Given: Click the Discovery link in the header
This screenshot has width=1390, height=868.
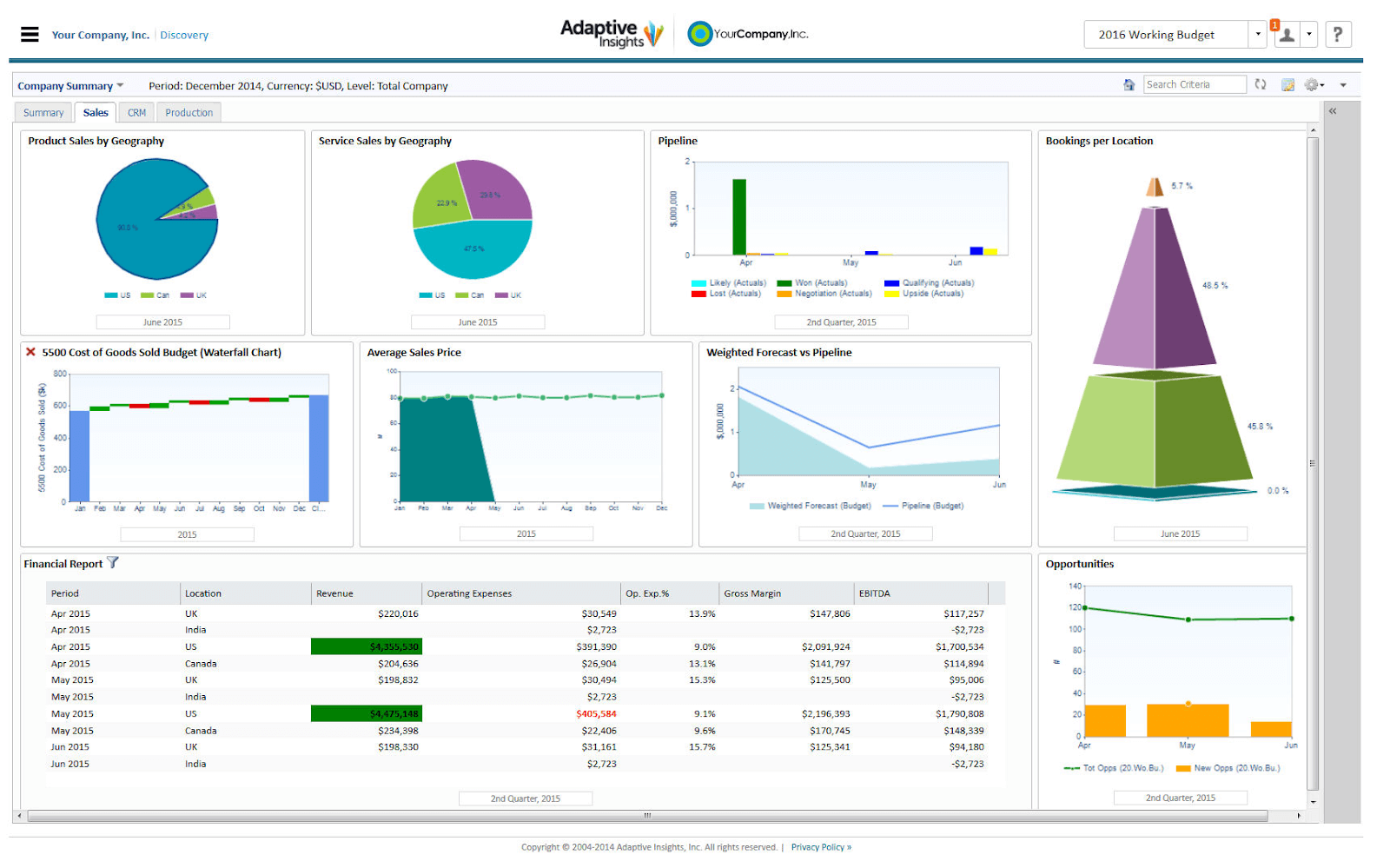Looking at the screenshot, I should [184, 35].
